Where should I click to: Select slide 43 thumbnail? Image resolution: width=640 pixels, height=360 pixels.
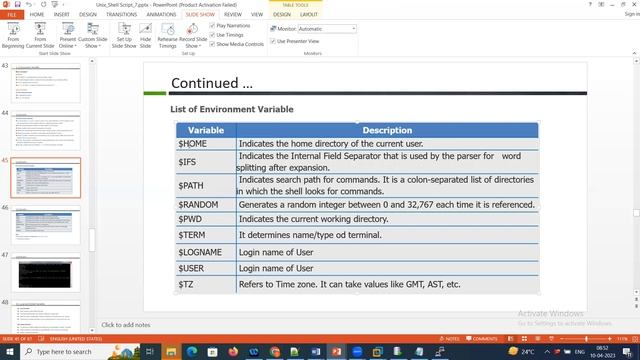pyautogui.click(x=46, y=83)
